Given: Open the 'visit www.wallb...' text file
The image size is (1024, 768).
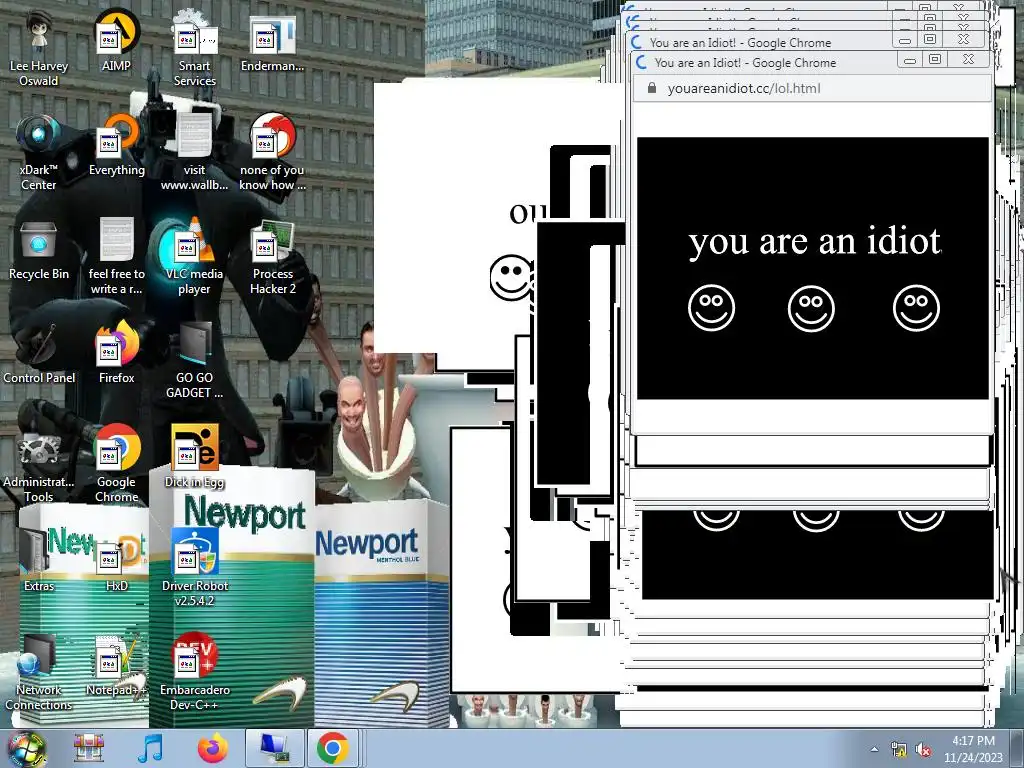Looking at the screenshot, I should 195,153.
